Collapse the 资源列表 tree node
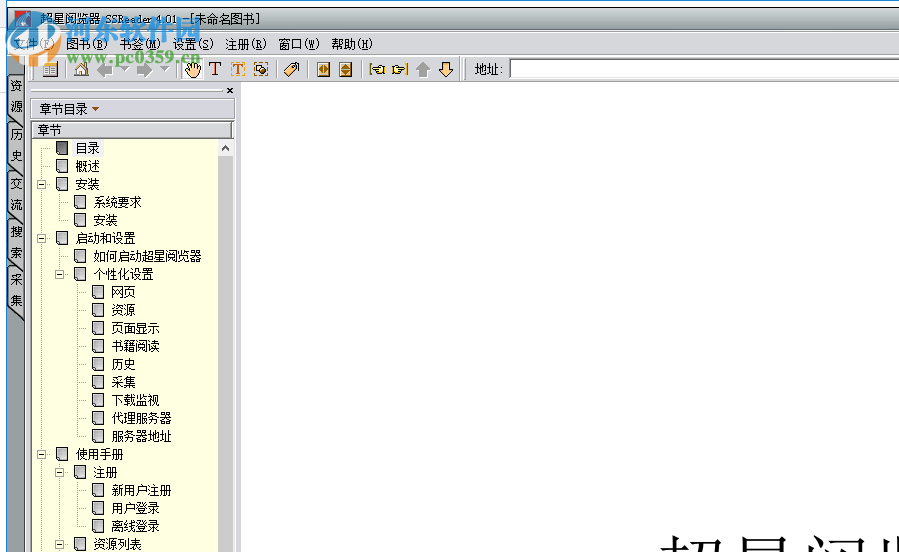This screenshot has width=899, height=552. (x=59, y=545)
